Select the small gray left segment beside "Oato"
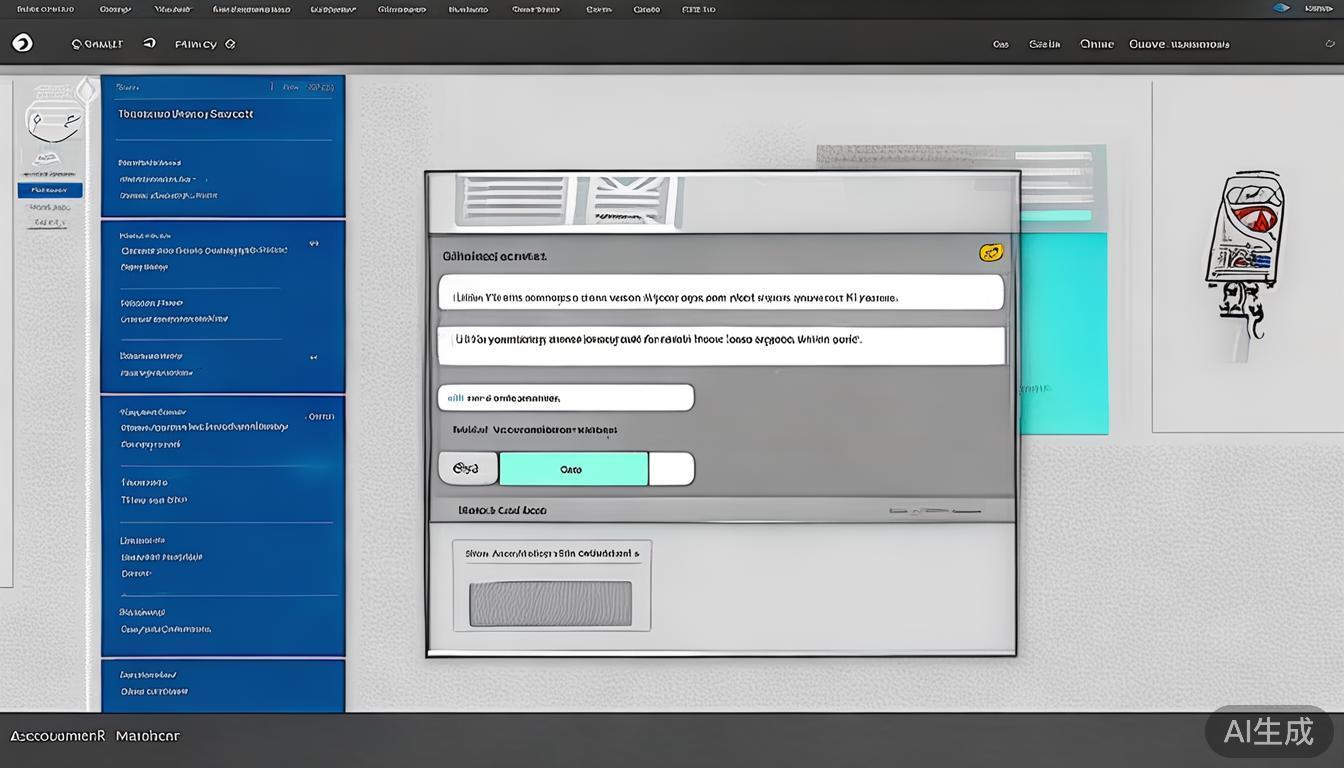Image resolution: width=1344 pixels, height=768 pixels. (x=467, y=468)
